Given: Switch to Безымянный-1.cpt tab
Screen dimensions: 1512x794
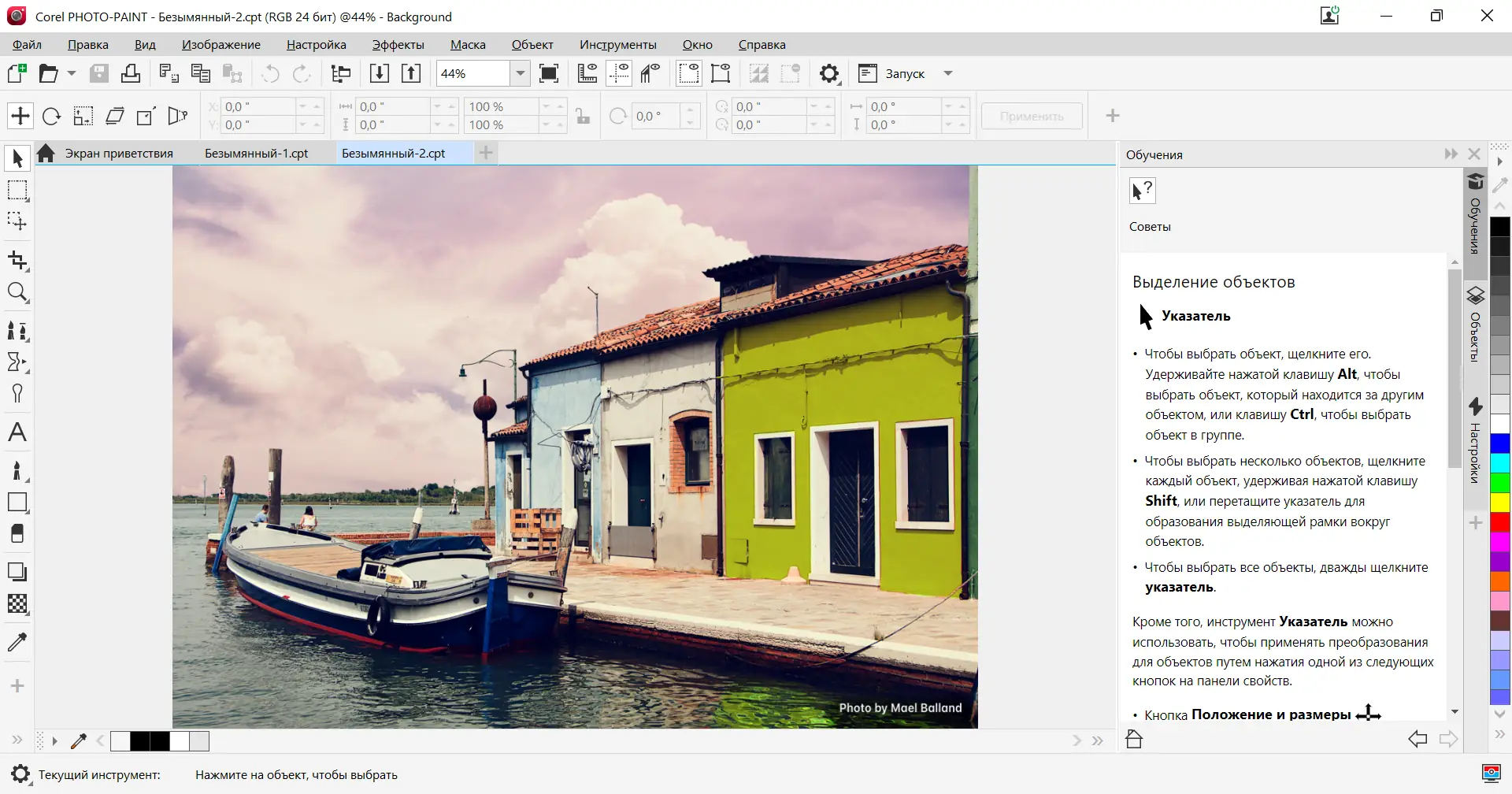Looking at the screenshot, I should [x=256, y=154].
